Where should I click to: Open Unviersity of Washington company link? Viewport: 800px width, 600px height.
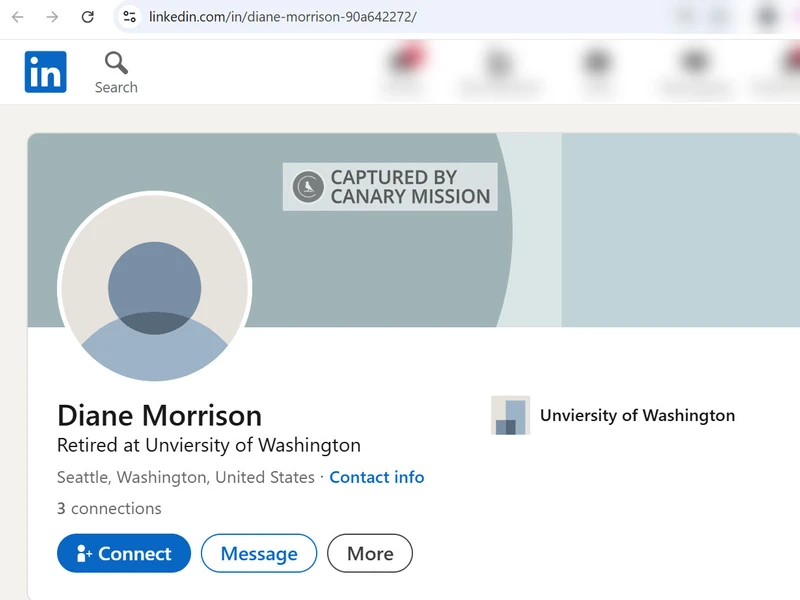click(x=637, y=415)
